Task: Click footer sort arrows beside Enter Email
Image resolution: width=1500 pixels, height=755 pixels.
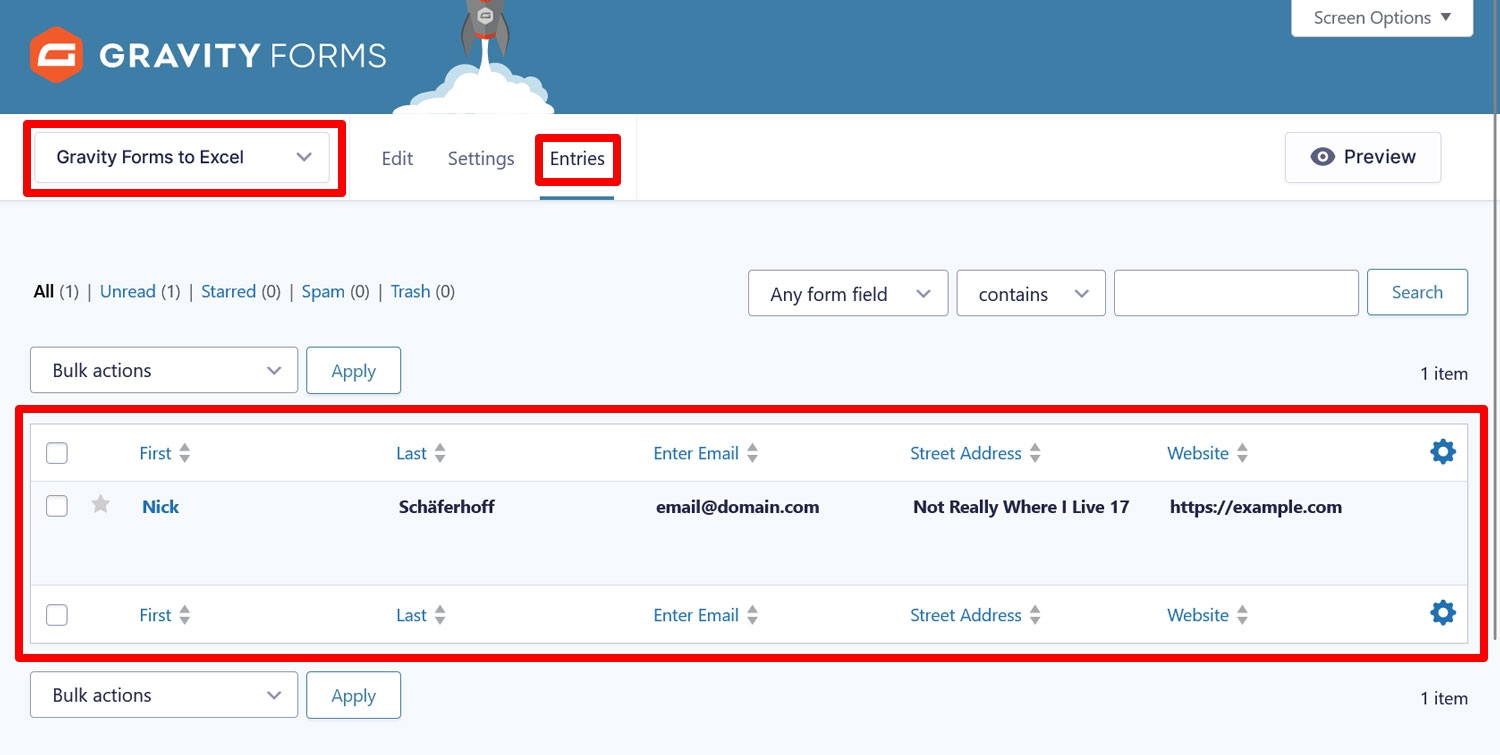Action: (x=752, y=615)
